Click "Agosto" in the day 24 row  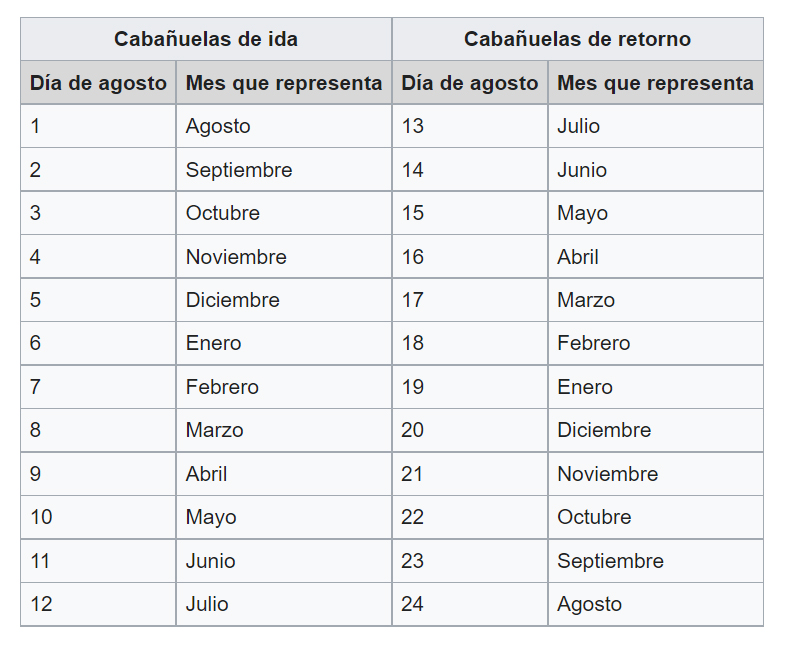[x=589, y=604]
